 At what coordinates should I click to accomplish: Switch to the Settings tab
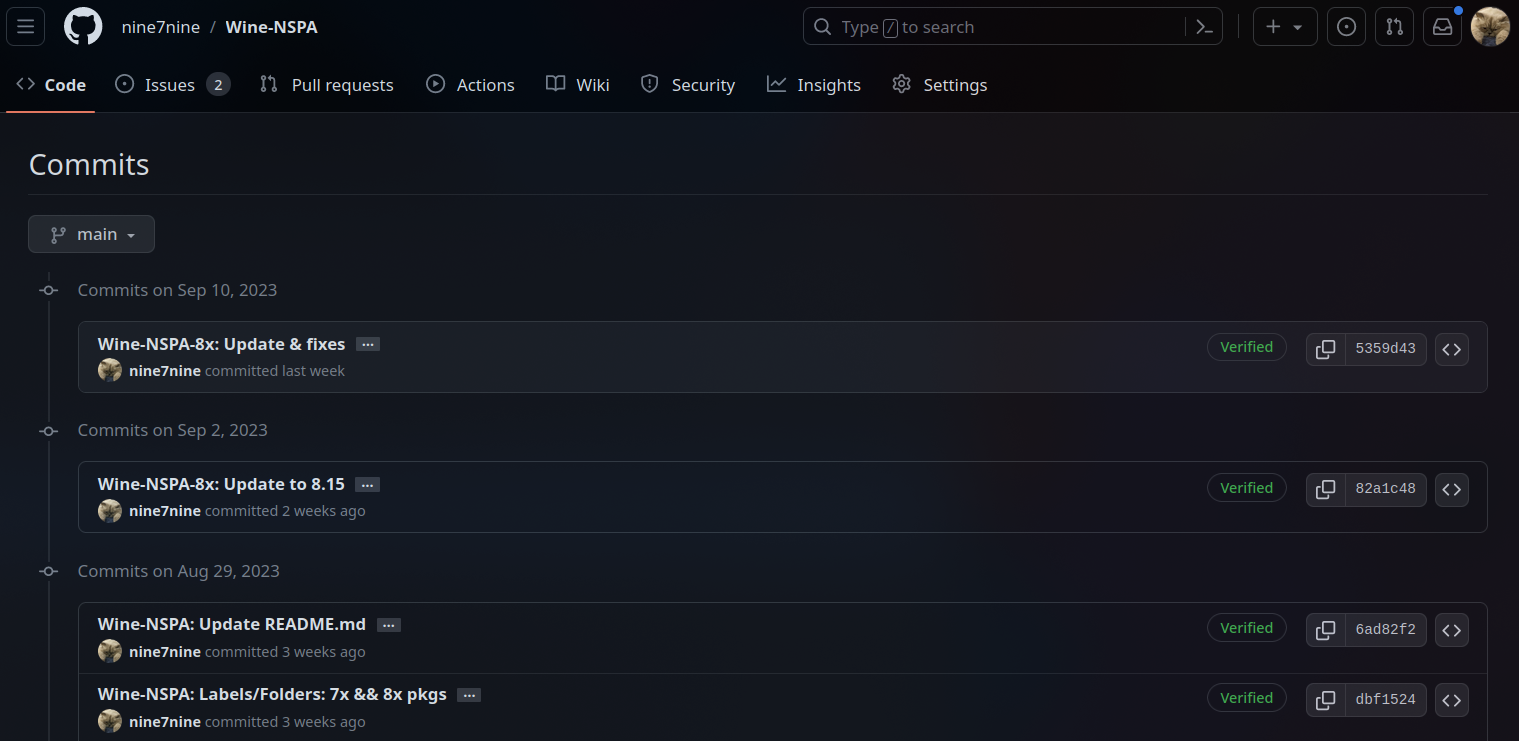point(940,85)
